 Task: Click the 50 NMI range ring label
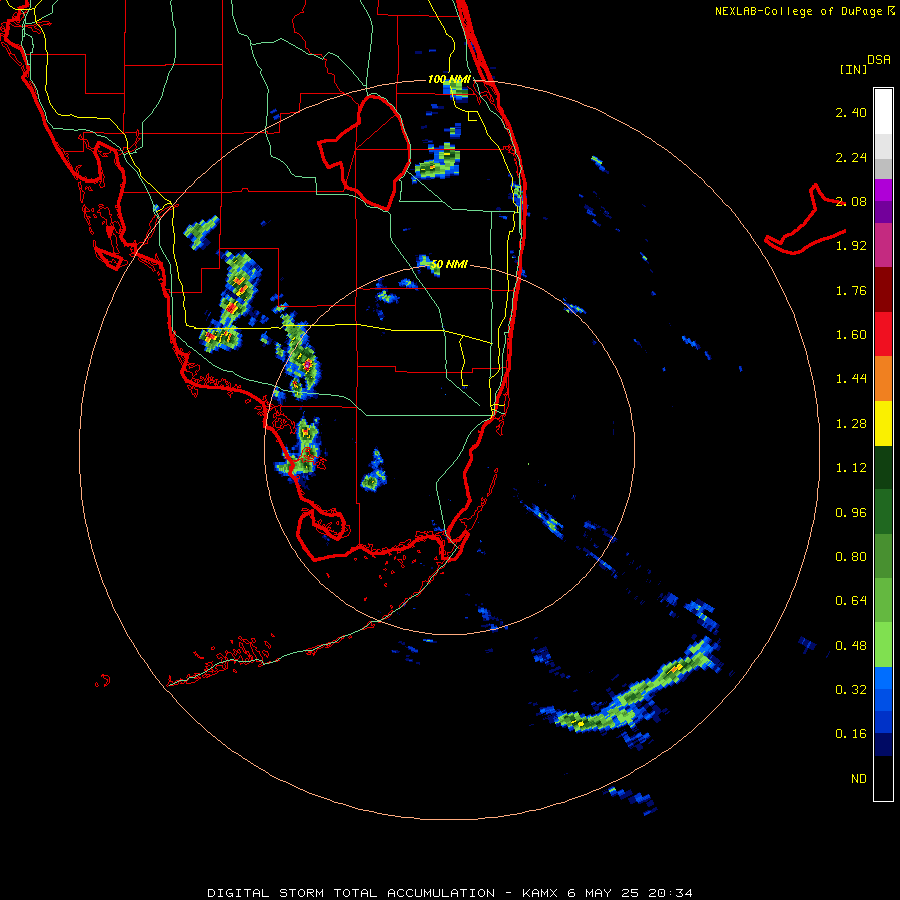pos(449,264)
